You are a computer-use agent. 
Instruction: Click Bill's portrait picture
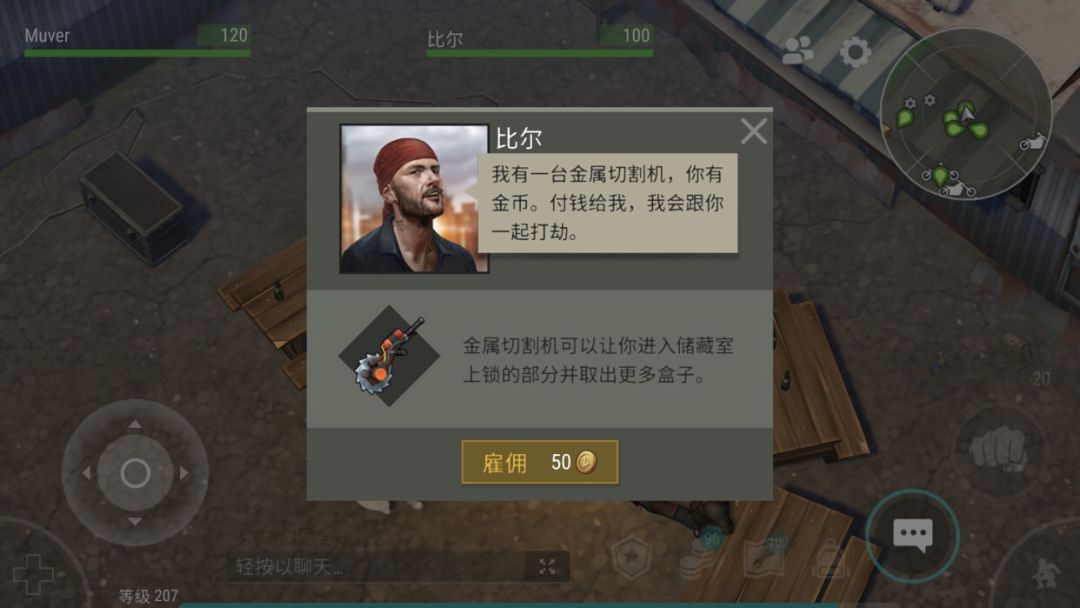coord(414,199)
